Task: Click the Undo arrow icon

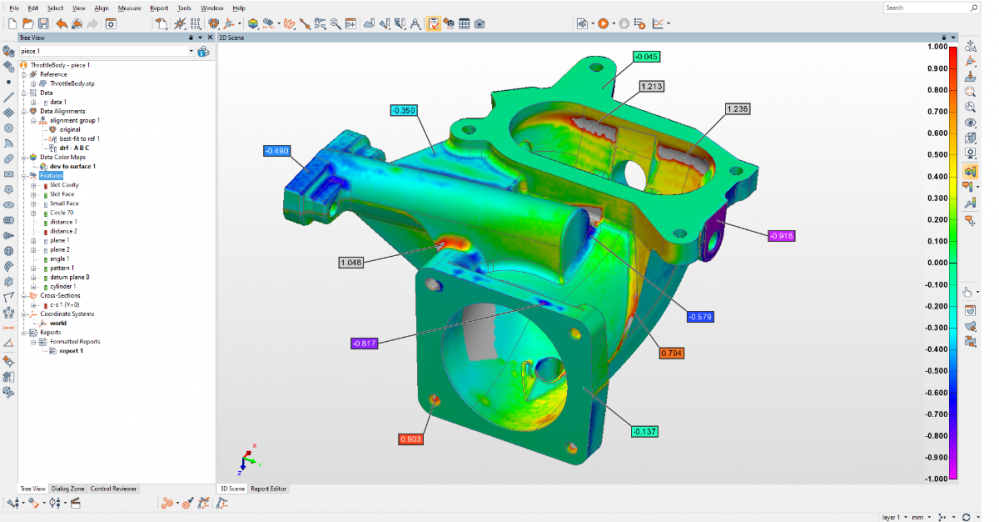Action: click(x=62, y=22)
